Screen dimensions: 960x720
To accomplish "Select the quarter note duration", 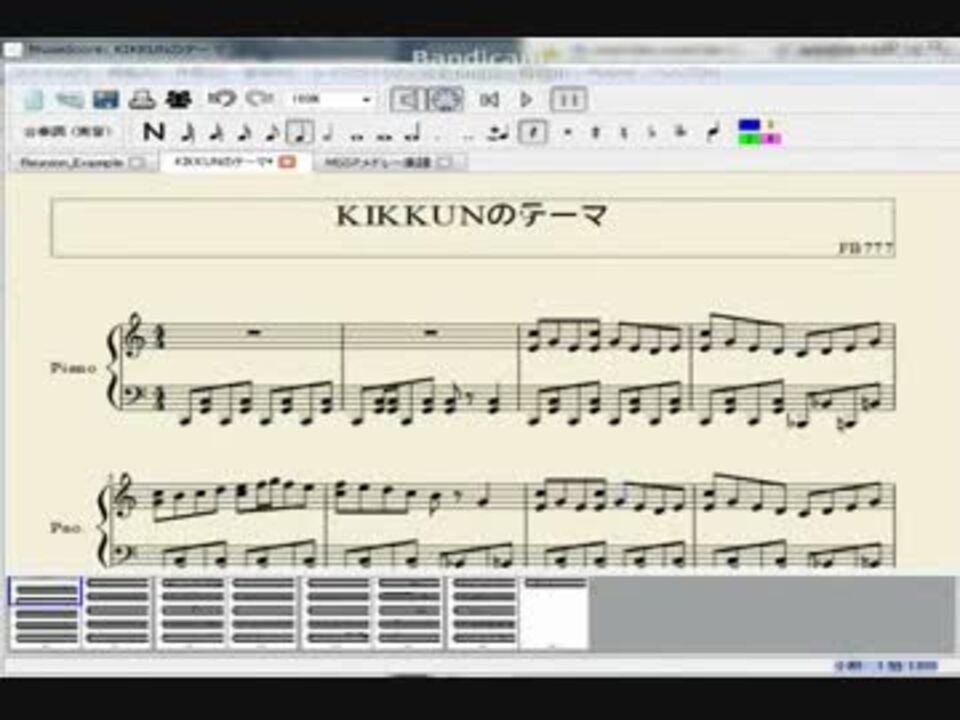I will click(300, 132).
